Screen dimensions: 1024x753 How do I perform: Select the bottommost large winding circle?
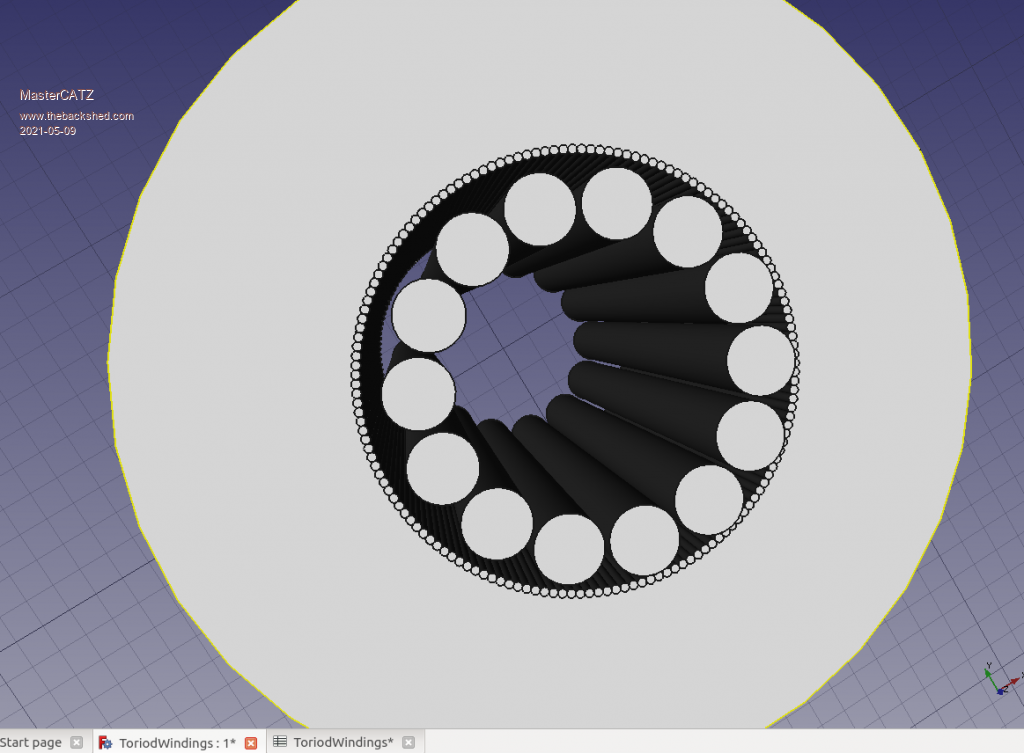click(x=569, y=549)
